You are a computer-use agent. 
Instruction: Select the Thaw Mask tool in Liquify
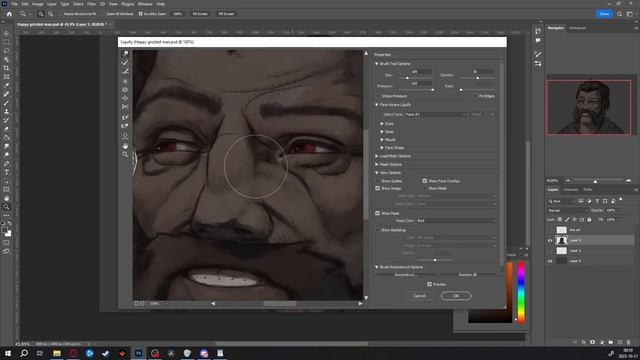pyautogui.click(x=125, y=126)
